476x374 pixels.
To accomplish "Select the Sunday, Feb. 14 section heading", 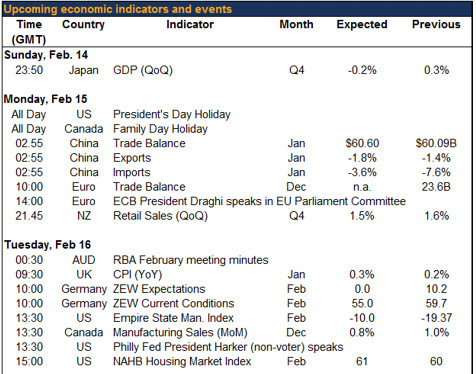I will pyautogui.click(x=46, y=55).
